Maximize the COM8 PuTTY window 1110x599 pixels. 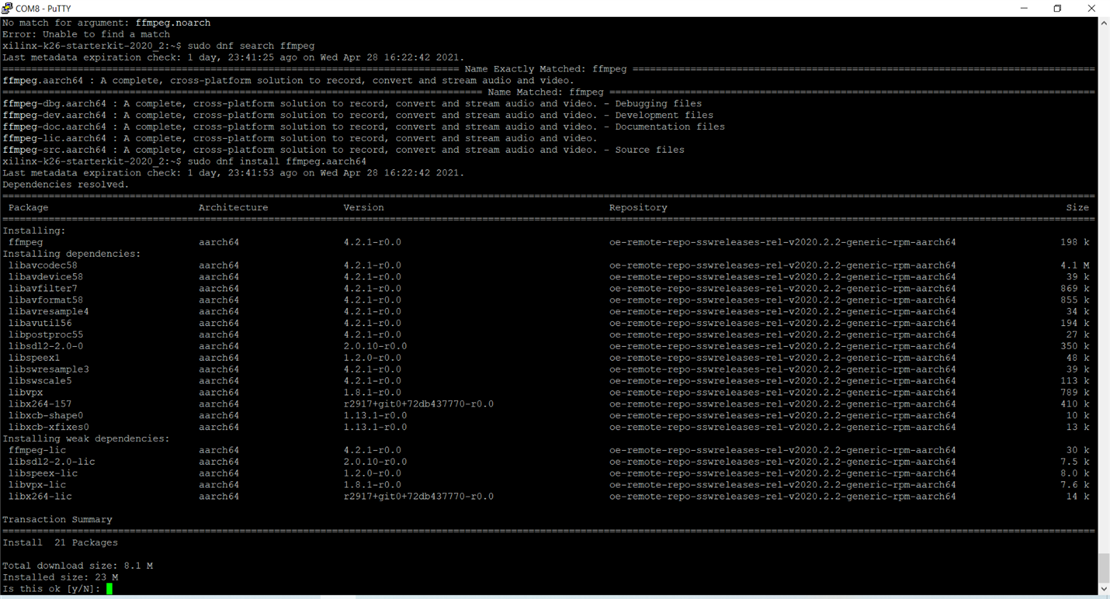[x=1058, y=8]
